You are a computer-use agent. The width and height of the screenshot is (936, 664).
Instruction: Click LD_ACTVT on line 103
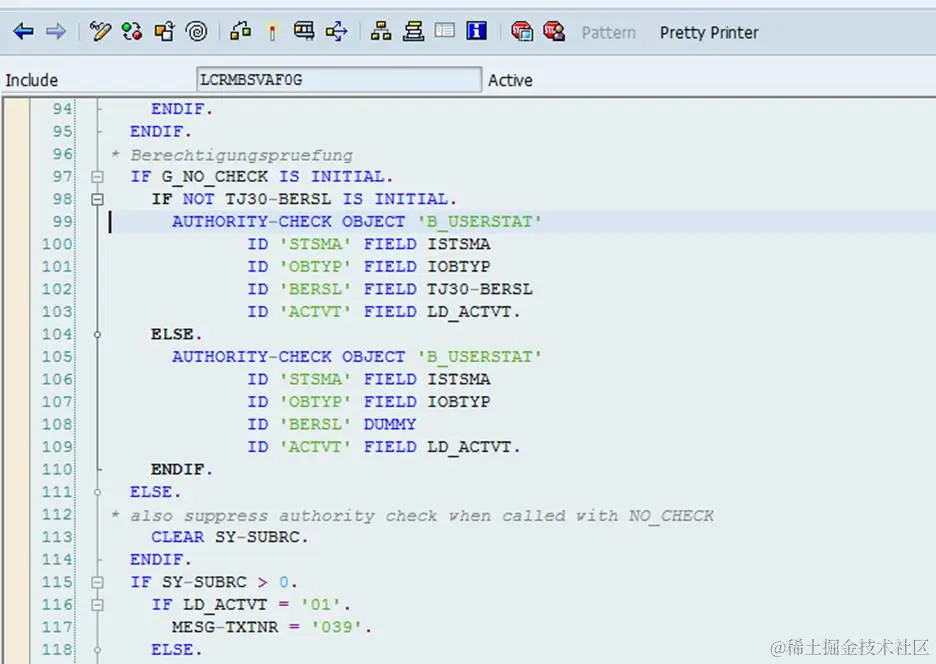469,312
